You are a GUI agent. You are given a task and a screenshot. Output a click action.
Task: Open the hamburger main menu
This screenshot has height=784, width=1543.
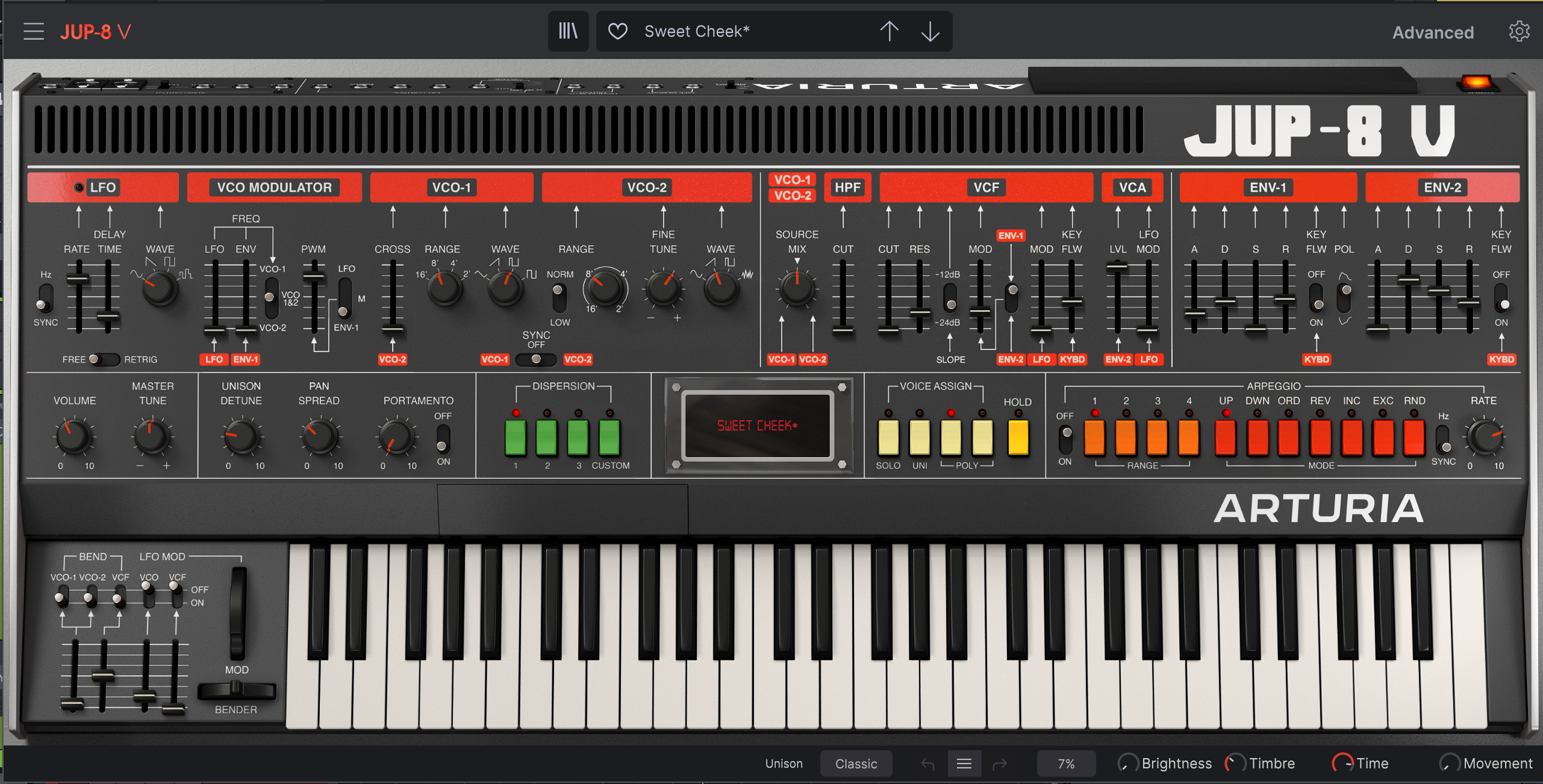[x=34, y=31]
